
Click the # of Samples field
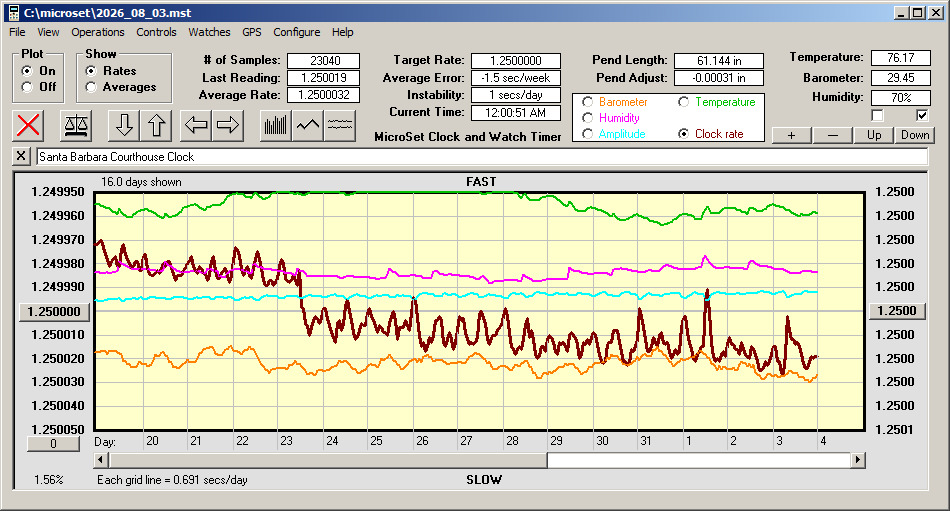[324, 61]
